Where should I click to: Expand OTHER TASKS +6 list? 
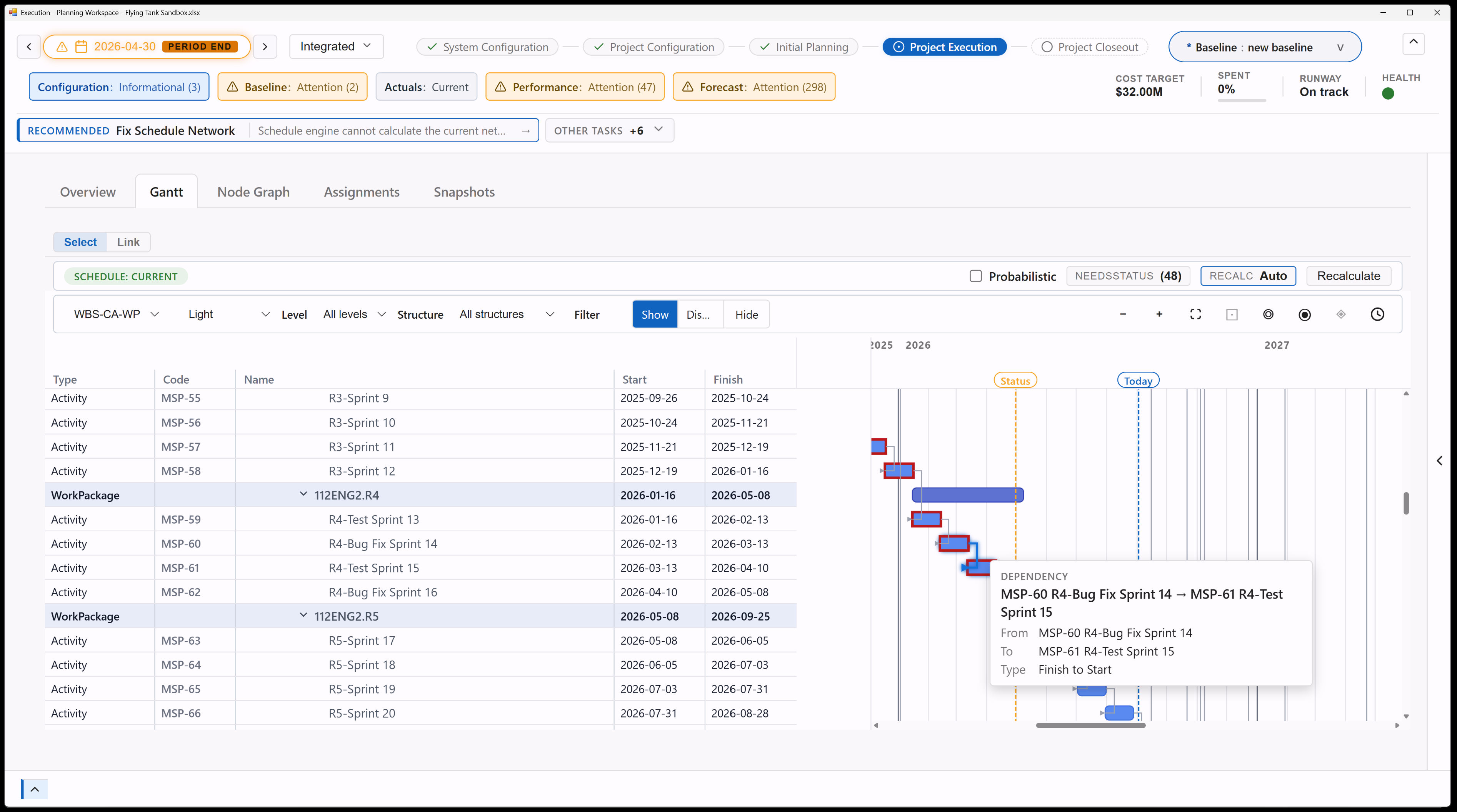(609, 131)
